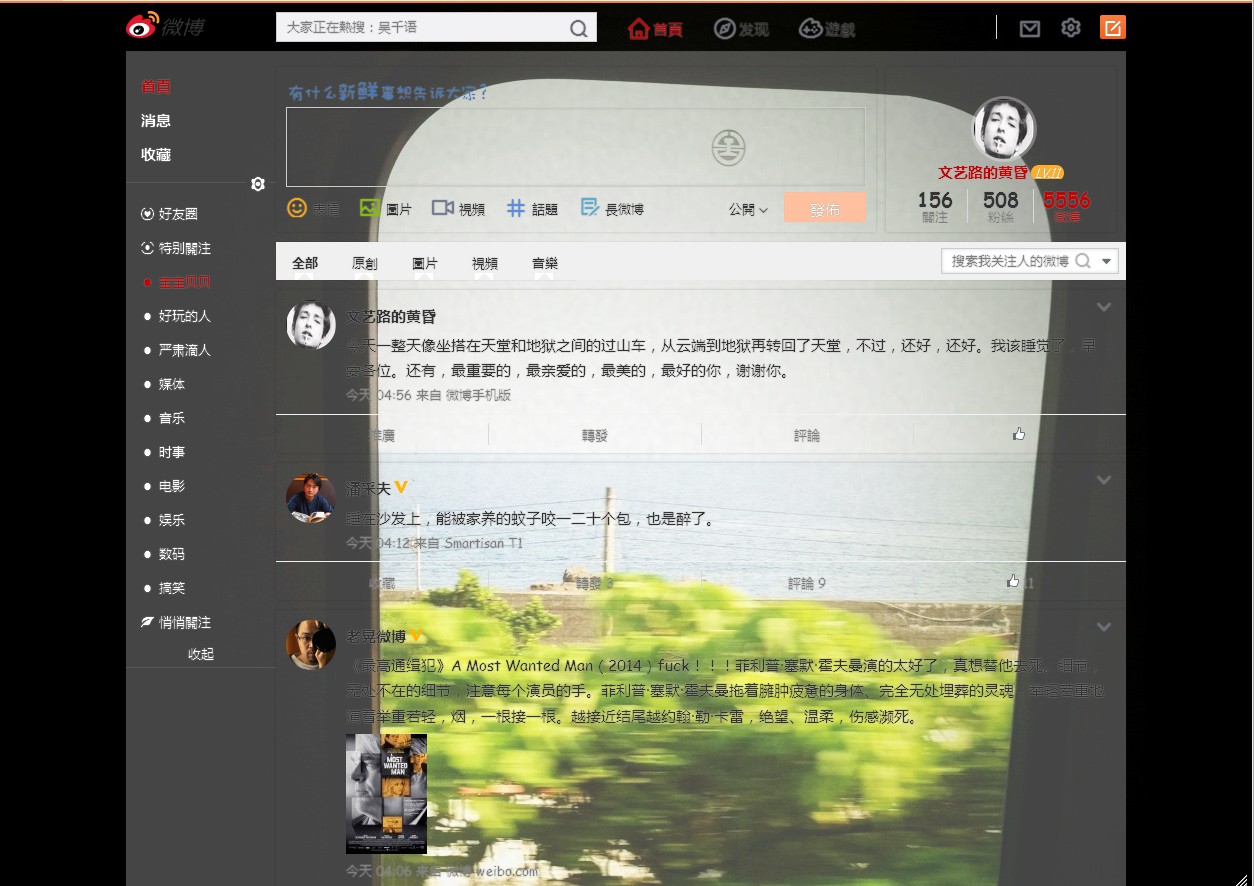1254x886 pixels.
Task: Open profile avatar in right panel
Action: click(x=1004, y=129)
